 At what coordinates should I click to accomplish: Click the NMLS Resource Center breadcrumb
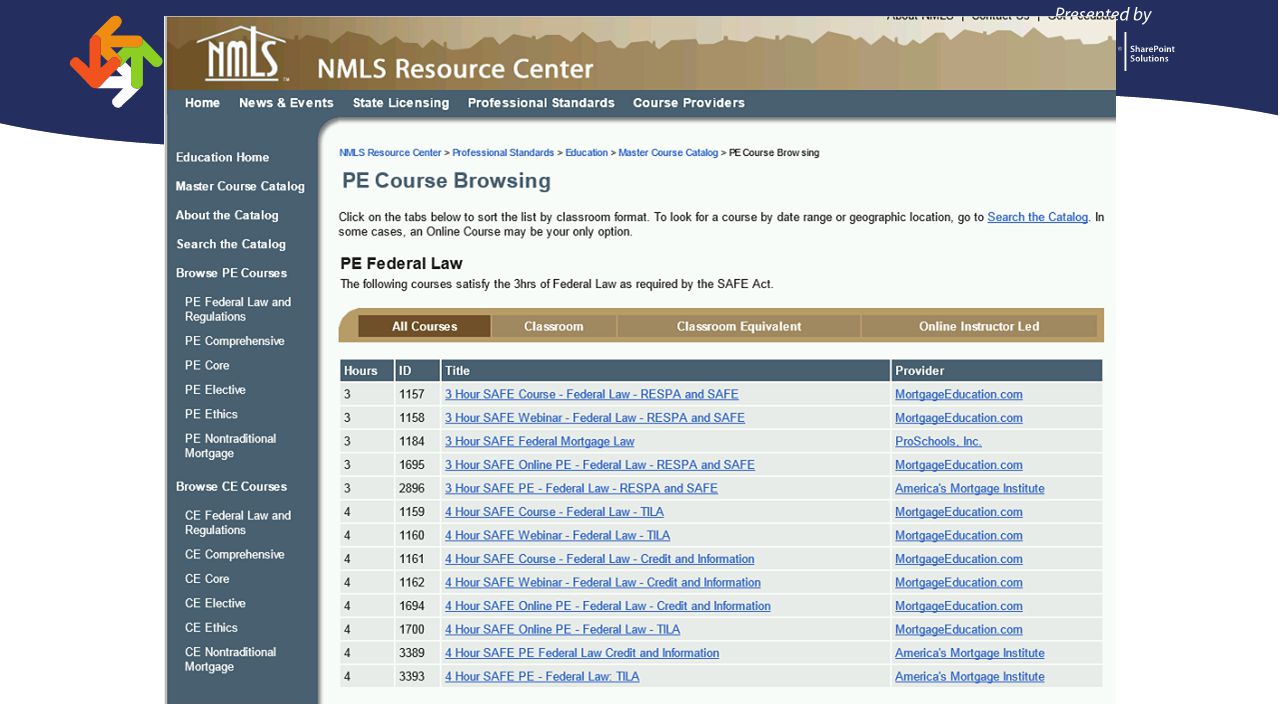(x=390, y=153)
